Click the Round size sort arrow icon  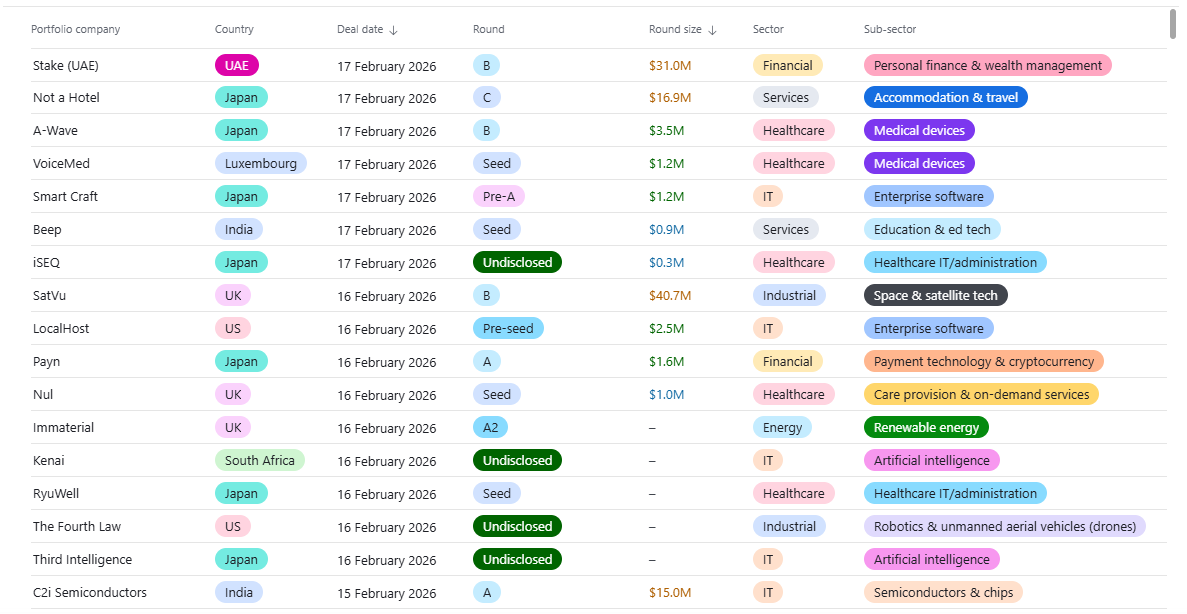tap(712, 30)
